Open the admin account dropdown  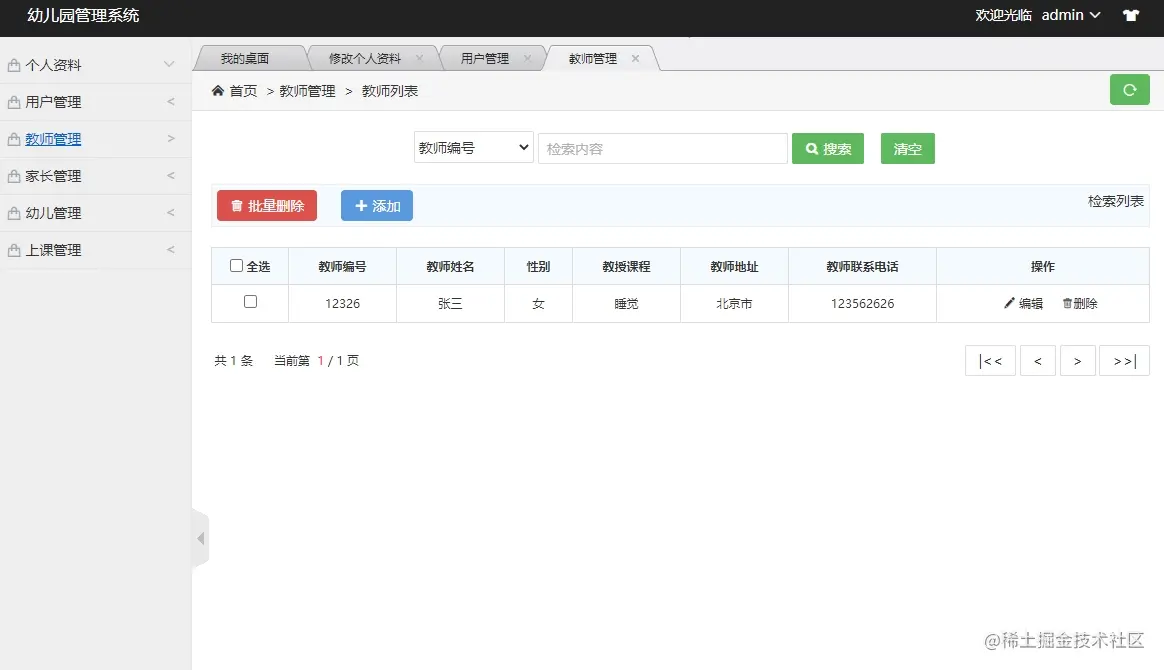click(x=1068, y=15)
